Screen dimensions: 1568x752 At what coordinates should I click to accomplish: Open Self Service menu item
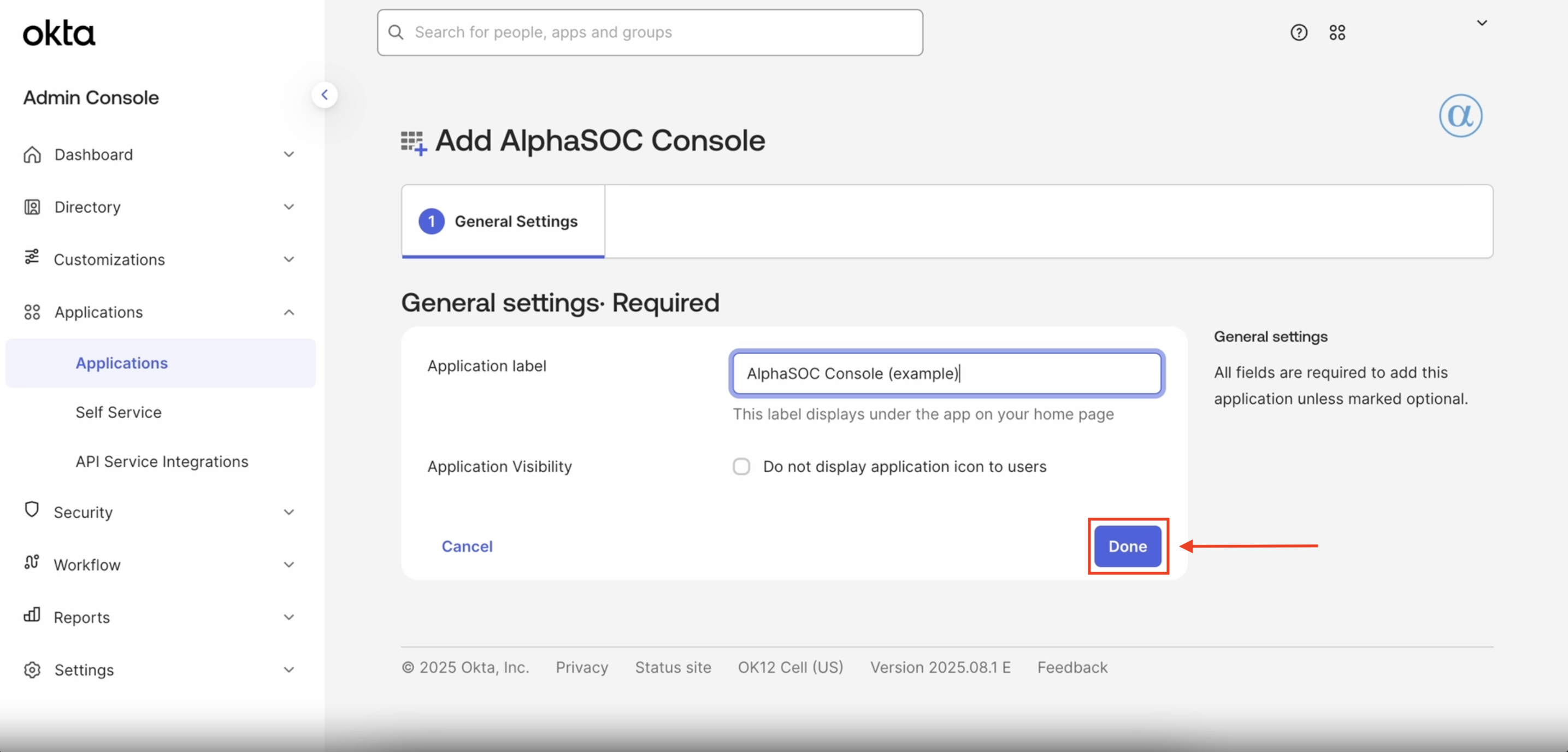click(119, 412)
